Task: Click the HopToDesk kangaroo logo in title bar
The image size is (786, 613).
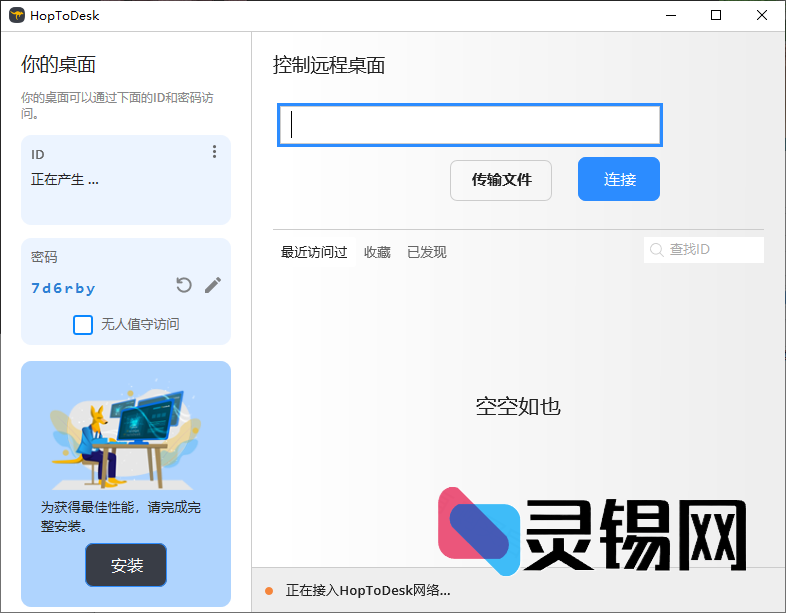Action: click(17, 16)
